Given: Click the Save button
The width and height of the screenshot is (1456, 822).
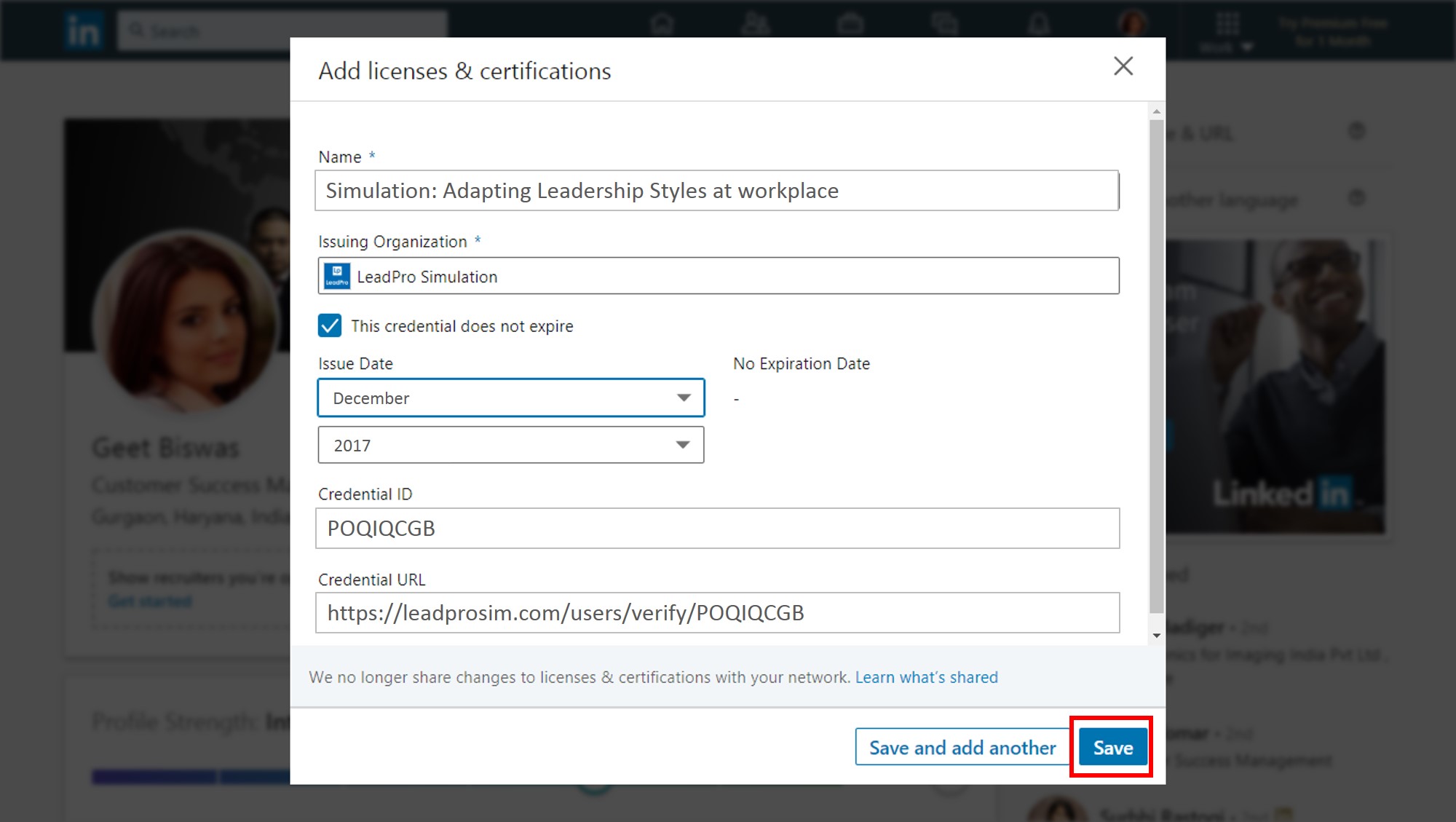Looking at the screenshot, I should pyautogui.click(x=1112, y=747).
